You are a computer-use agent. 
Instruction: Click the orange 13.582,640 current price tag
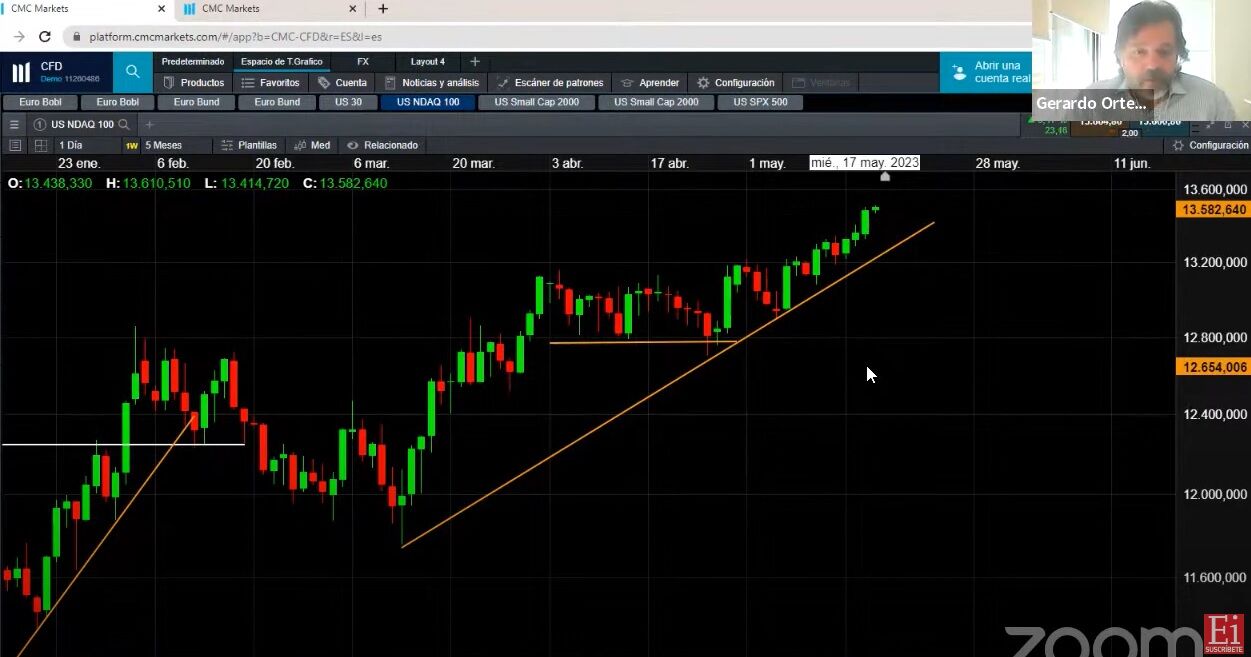tap(1214, 209)
